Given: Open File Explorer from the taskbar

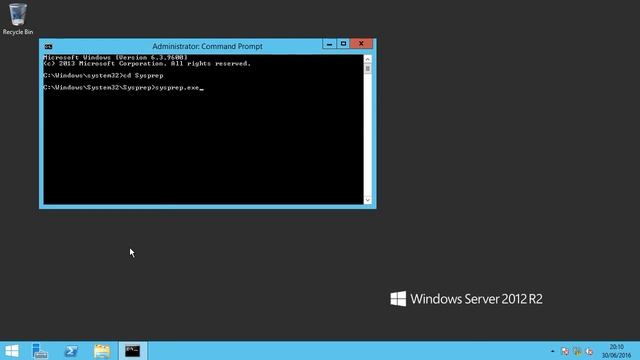Looking at the screenshot, I should click(x=102, y=351).
